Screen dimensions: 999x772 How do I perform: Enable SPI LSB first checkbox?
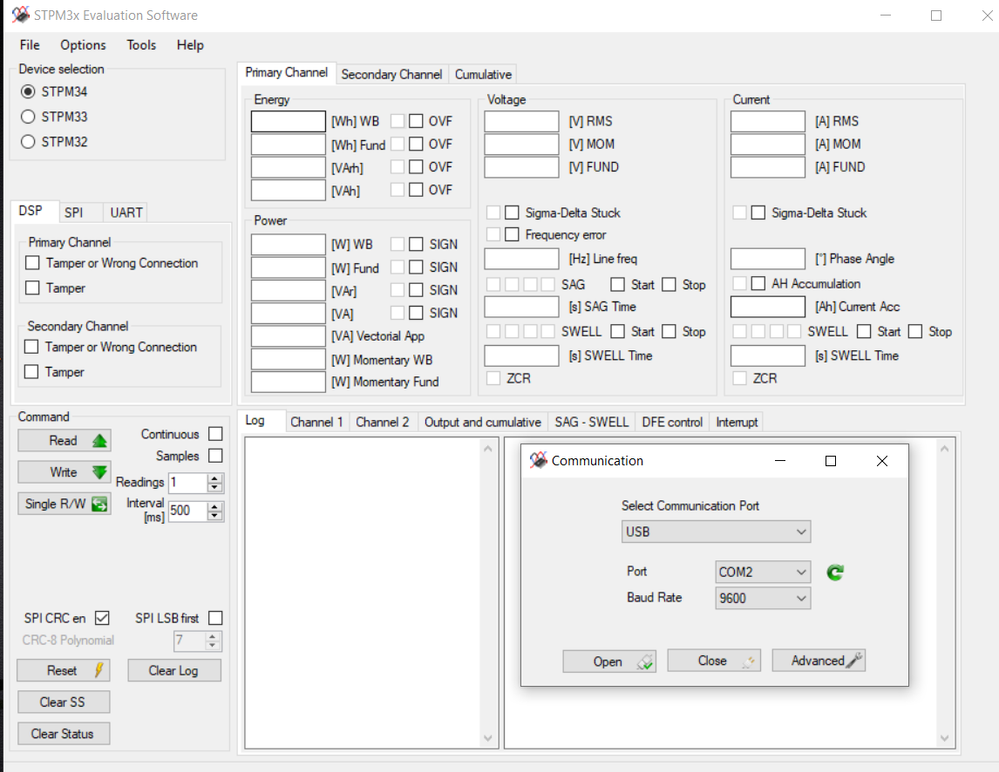pos(216,618)
